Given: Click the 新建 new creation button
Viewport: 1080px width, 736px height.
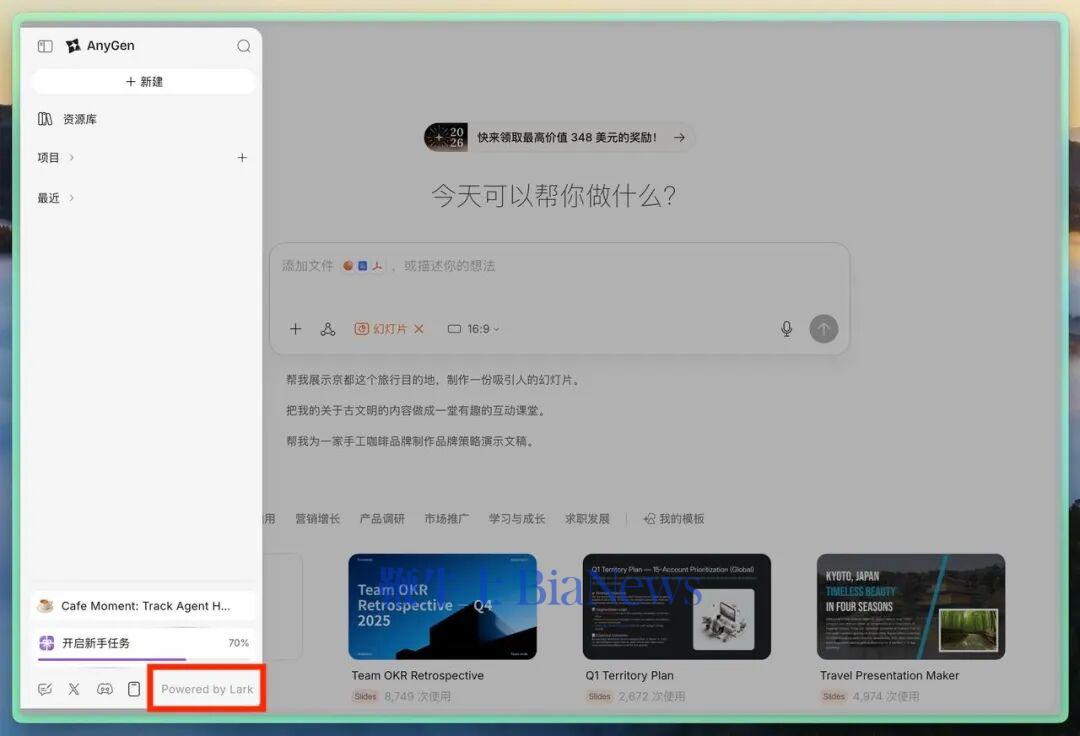Looking at the screenshot, I should point(144,81).
